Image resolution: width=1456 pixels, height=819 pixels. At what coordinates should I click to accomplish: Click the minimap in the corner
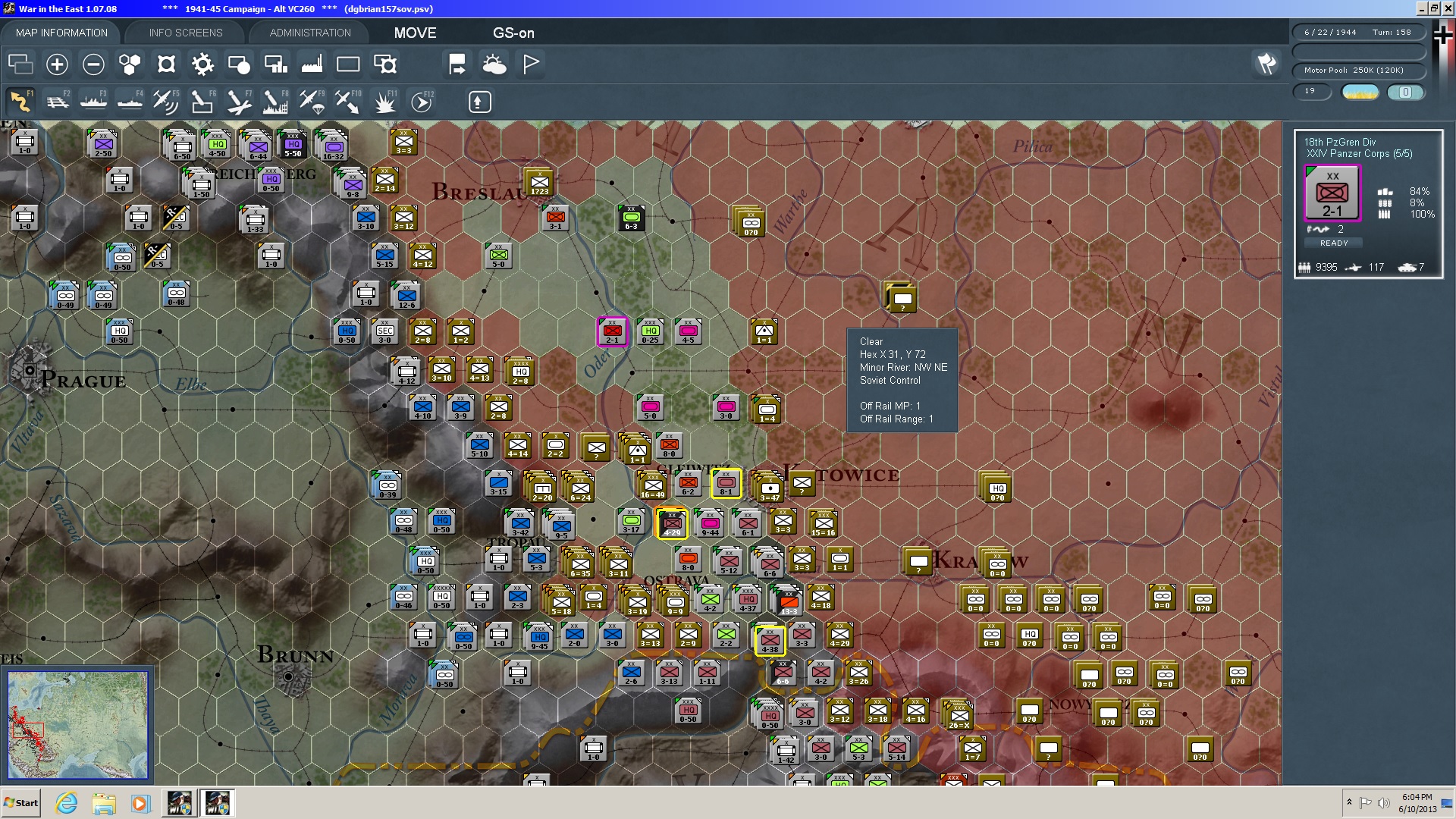click(x=78, y=724)
